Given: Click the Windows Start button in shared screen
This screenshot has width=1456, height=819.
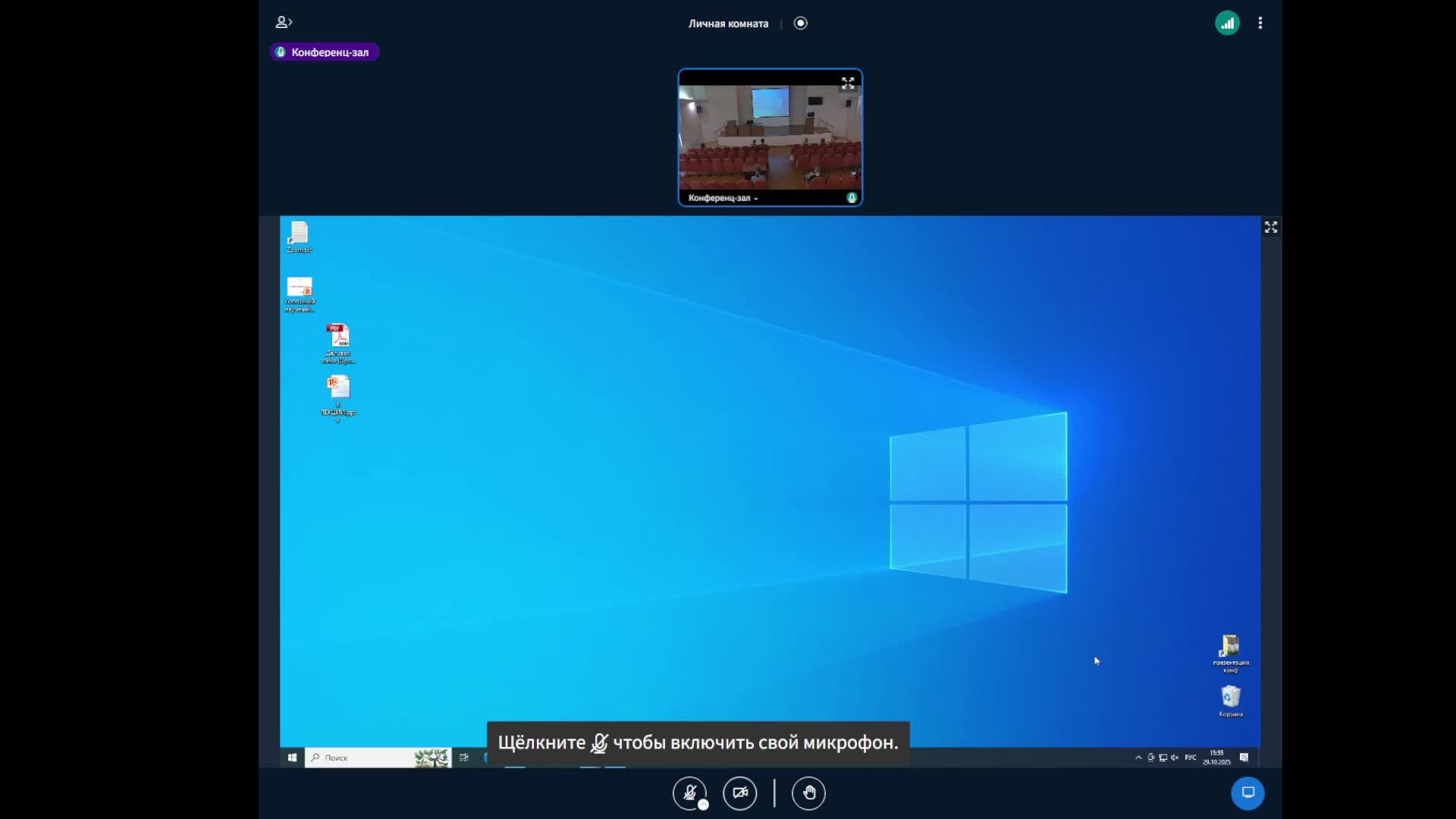Looking at the screenshot, I should 292,758.
